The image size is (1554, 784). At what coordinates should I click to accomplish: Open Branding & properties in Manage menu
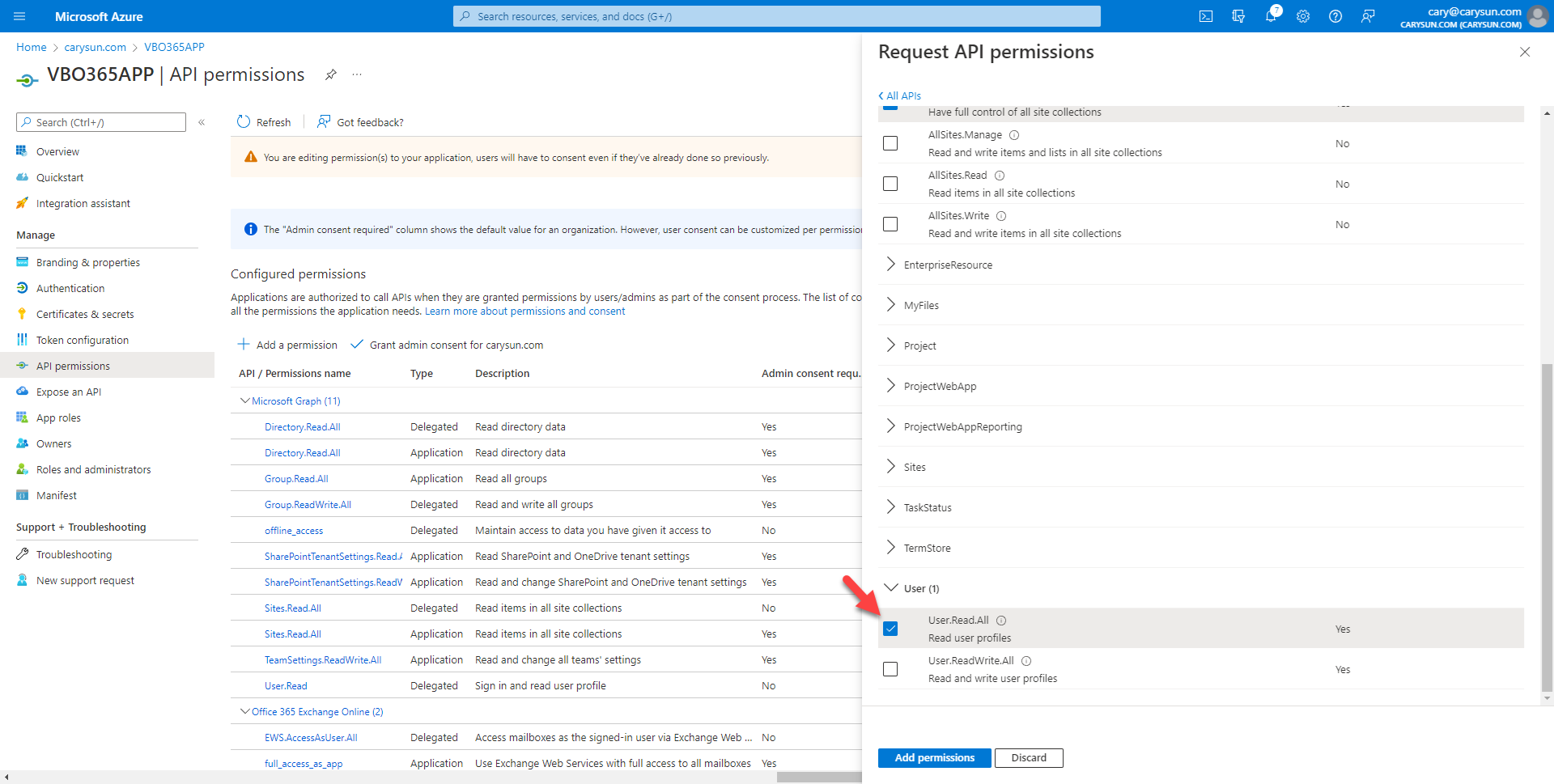pyautogui.click(x=88, y=262)
